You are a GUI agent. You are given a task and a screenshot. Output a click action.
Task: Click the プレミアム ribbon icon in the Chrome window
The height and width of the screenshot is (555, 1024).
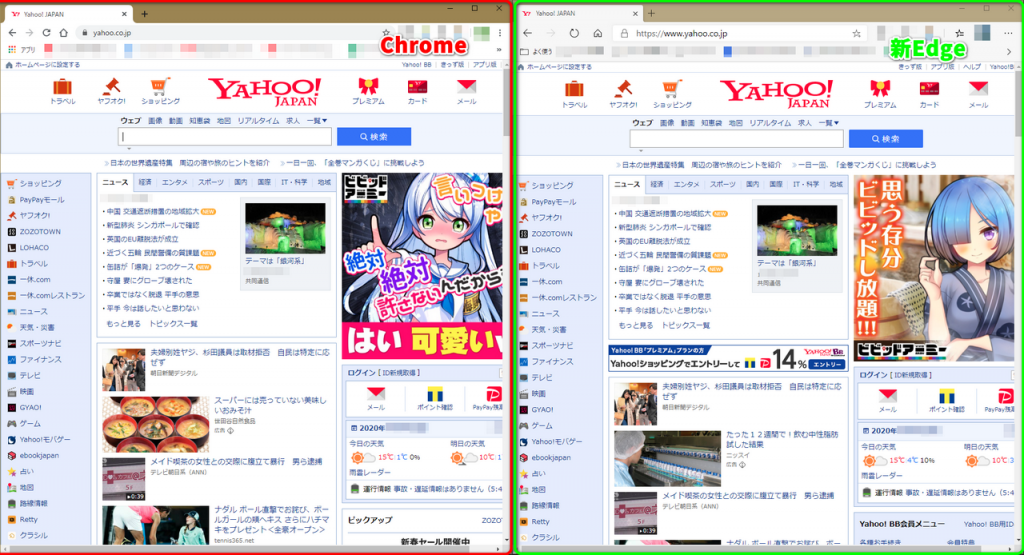point(368,88)
